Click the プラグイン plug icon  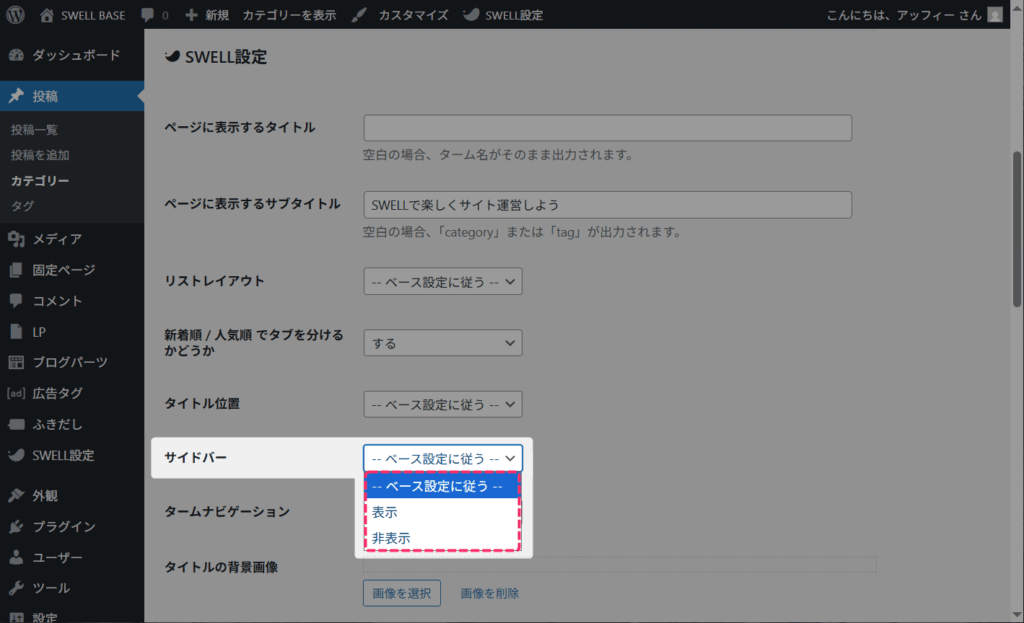click(16, 526)
